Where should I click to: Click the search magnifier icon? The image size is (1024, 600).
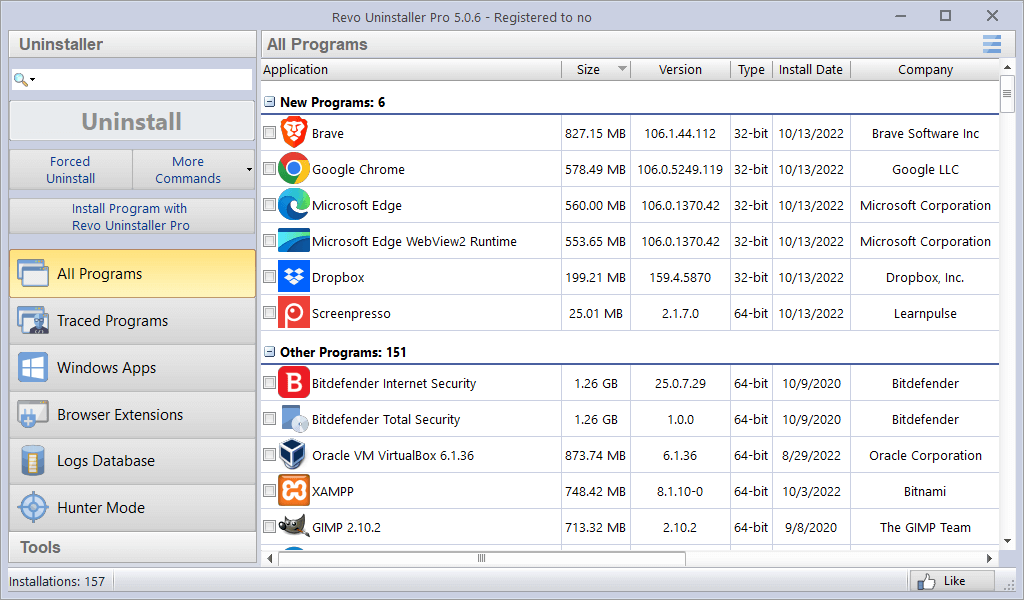[21, 80]
